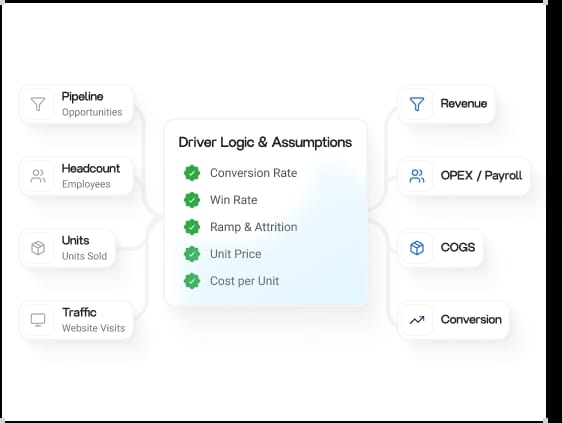
Task: Click the COGS output label
Action: click(x=458, y=247)
